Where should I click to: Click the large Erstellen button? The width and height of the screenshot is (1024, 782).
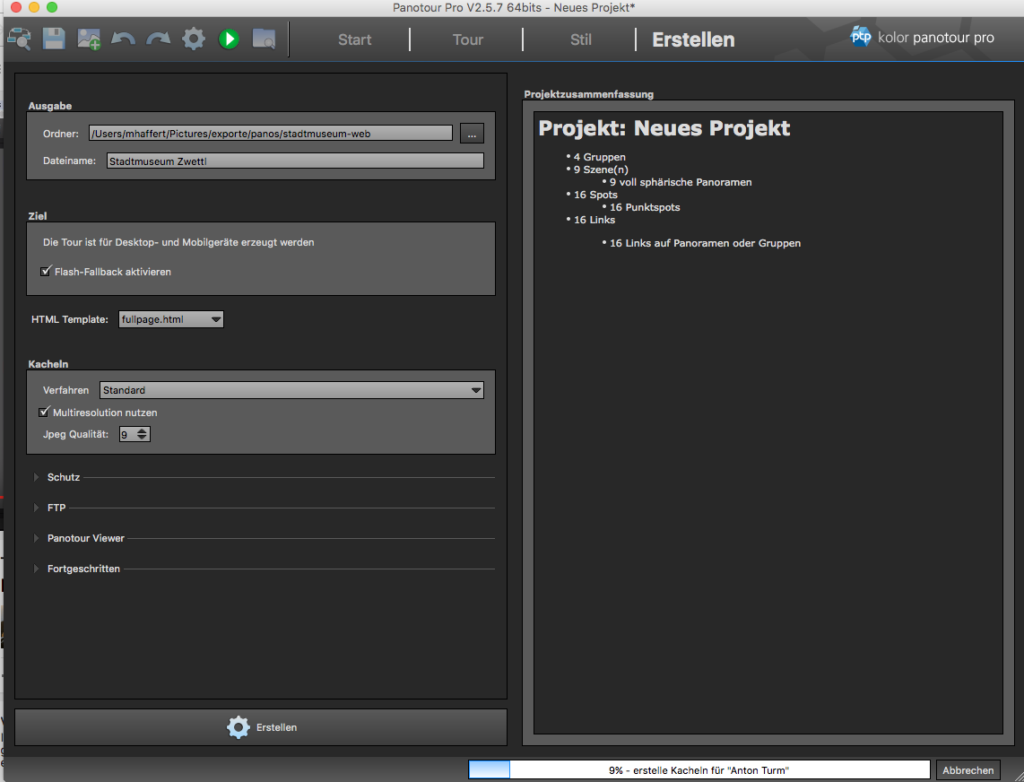261,727
